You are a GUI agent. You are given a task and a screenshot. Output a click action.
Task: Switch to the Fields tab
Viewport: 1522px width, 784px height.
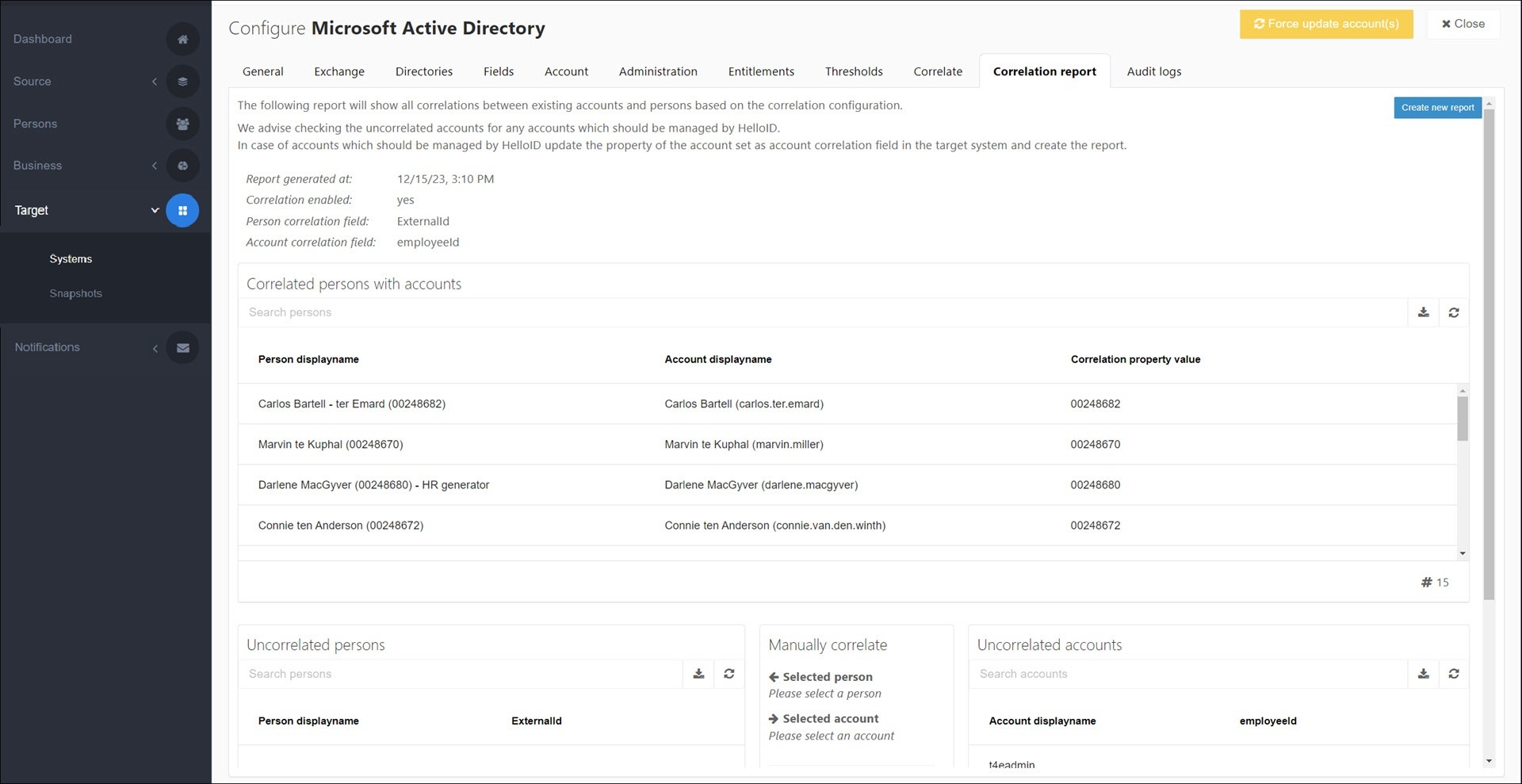(499, 71)
